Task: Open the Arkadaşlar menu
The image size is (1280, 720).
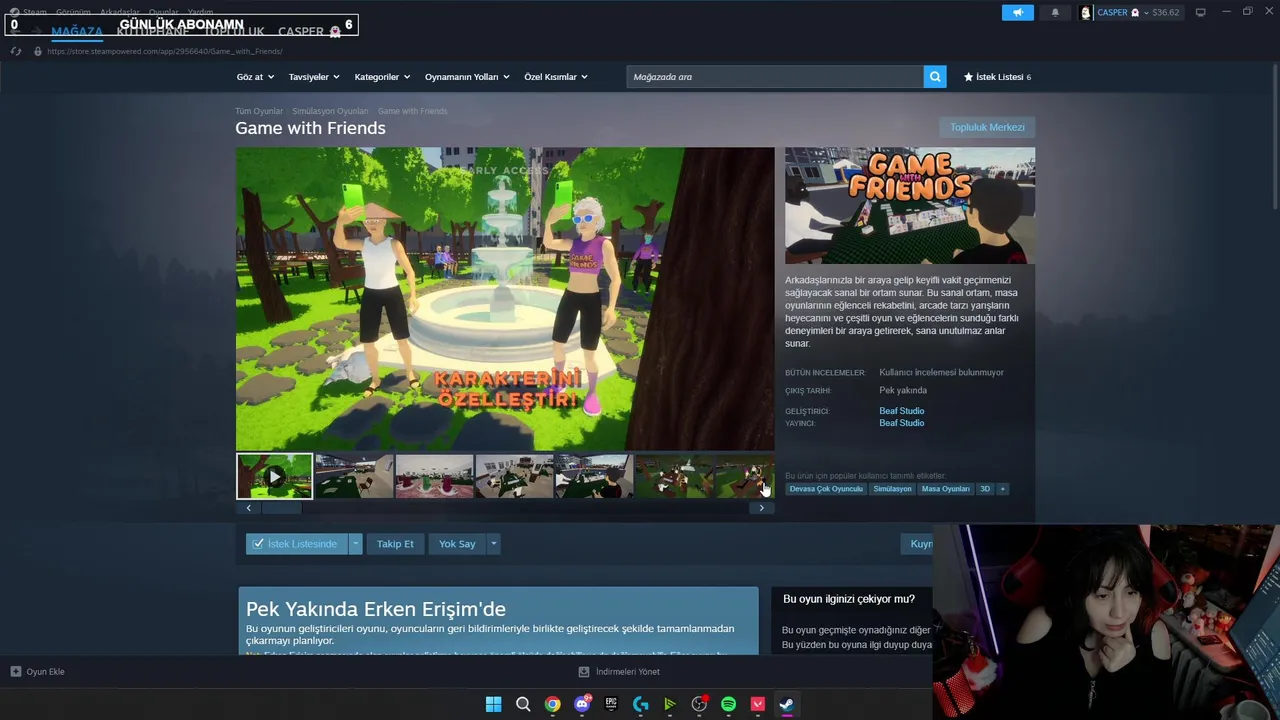Action: pos(120,12)
